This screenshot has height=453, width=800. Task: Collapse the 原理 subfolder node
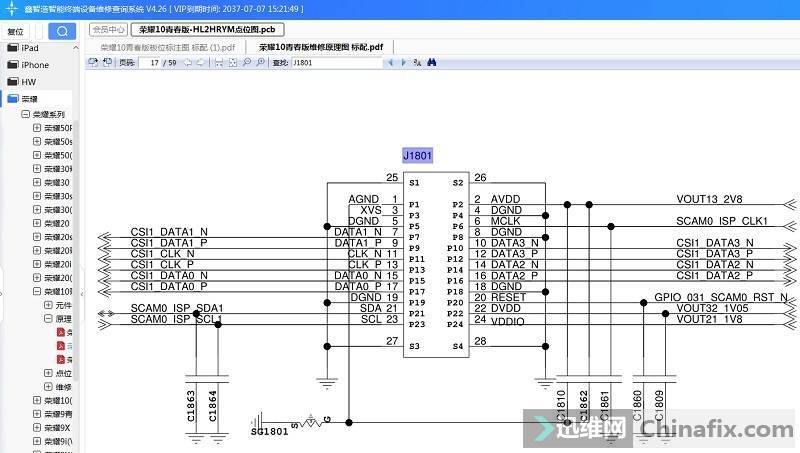pos(48,318)
